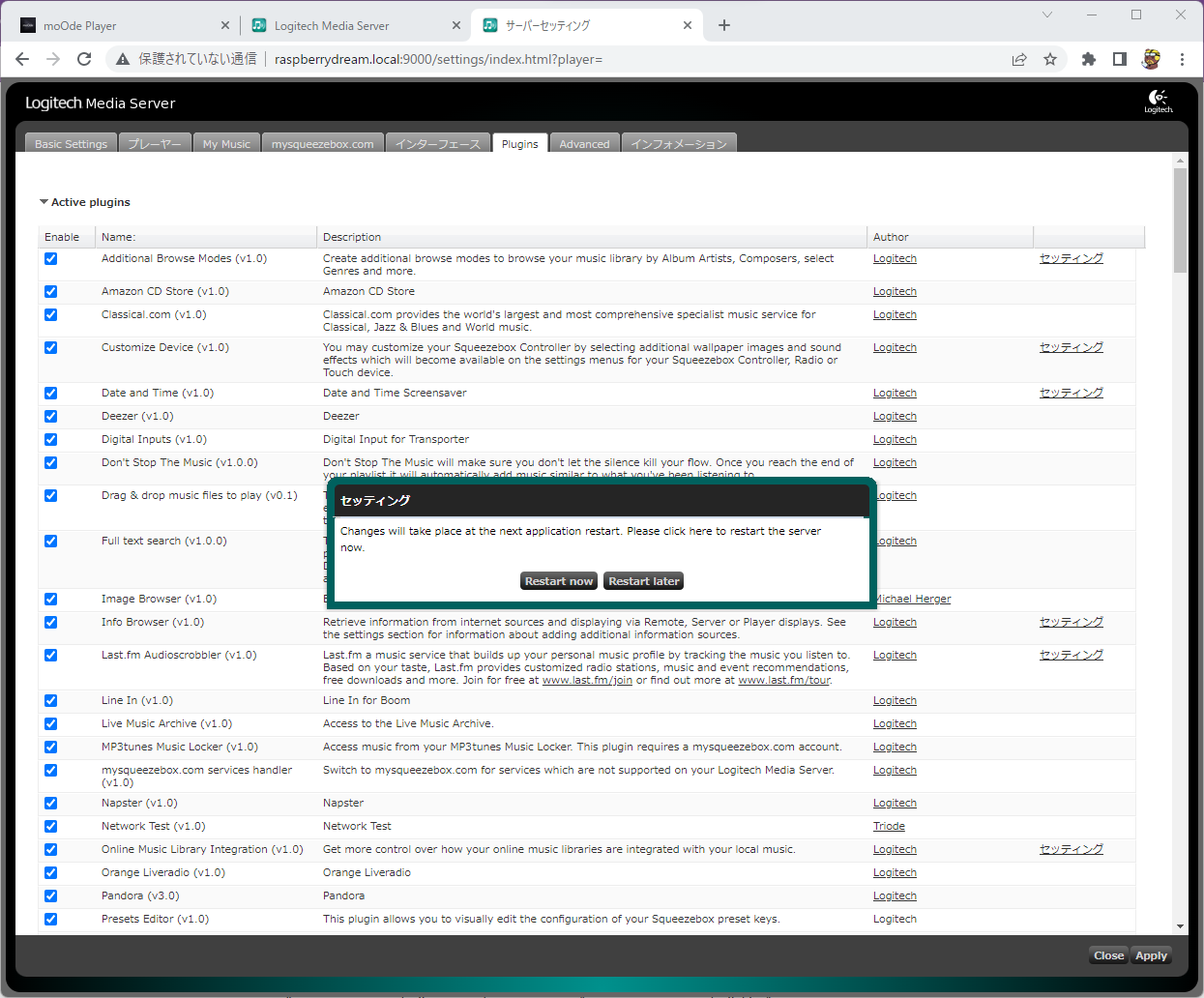1204x998 pixels.
Task: Open the Advanced tab
Action: tap(584, 144)
